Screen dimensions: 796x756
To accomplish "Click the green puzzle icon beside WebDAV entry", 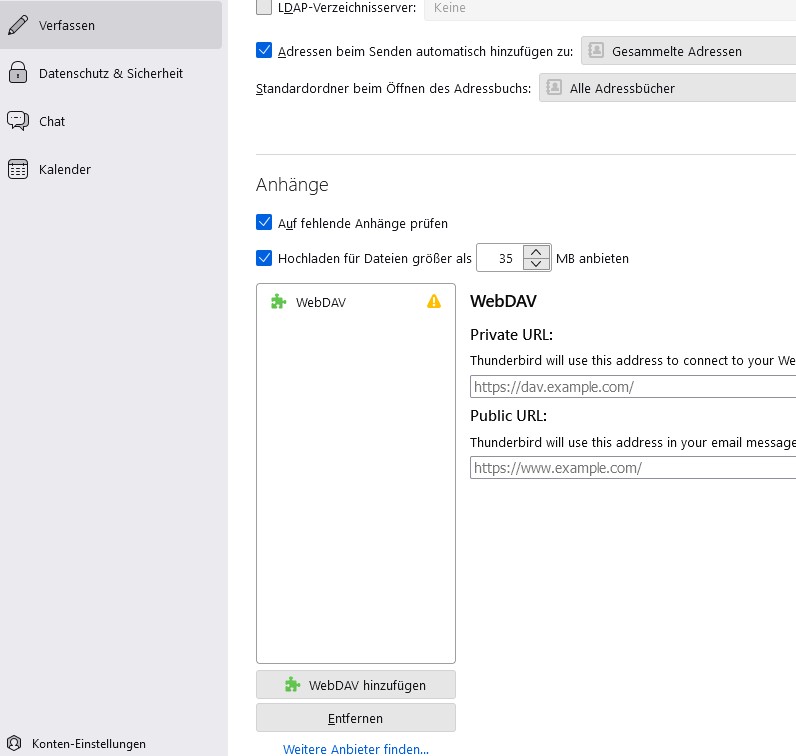I will 279,302.
